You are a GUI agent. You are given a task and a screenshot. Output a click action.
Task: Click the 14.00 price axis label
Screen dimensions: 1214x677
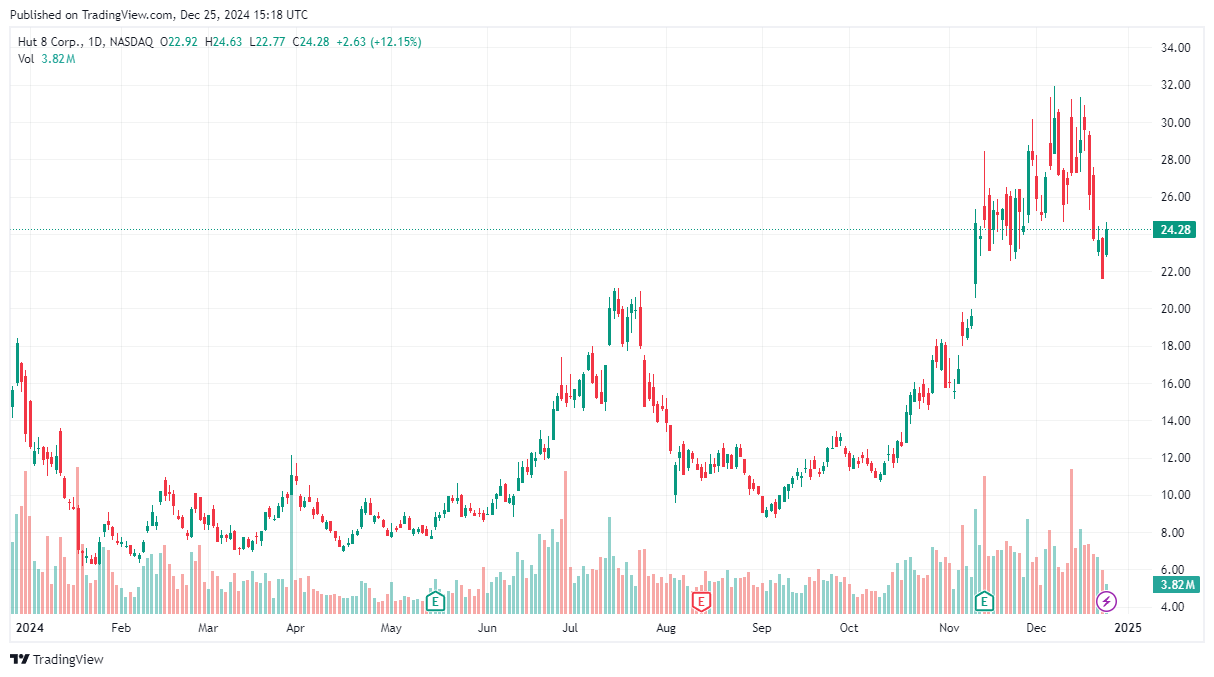tap(1174, 421)
